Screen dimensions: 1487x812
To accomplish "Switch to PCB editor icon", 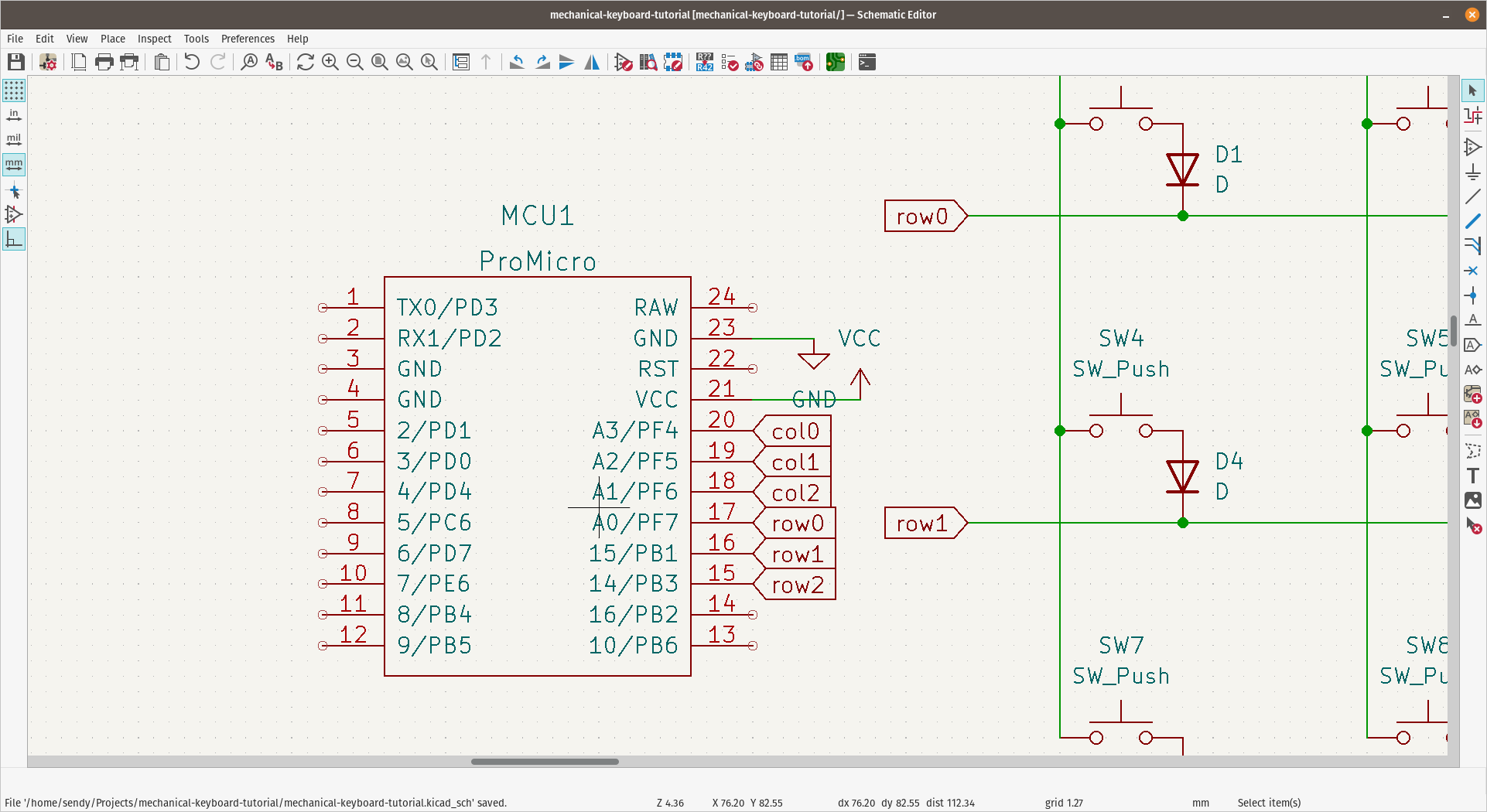I will coord(835,62).
